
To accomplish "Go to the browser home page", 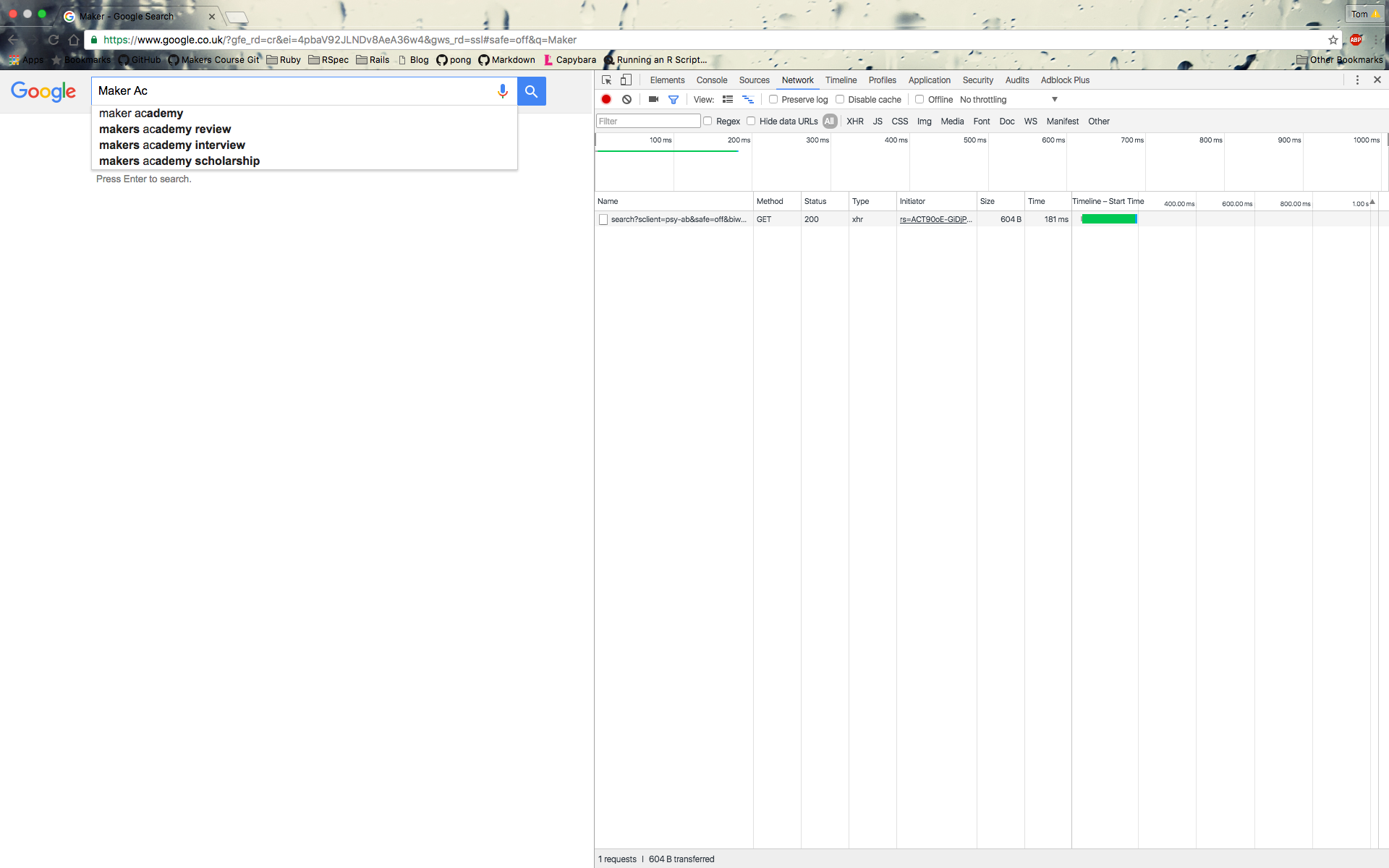I will pos(74,40).
